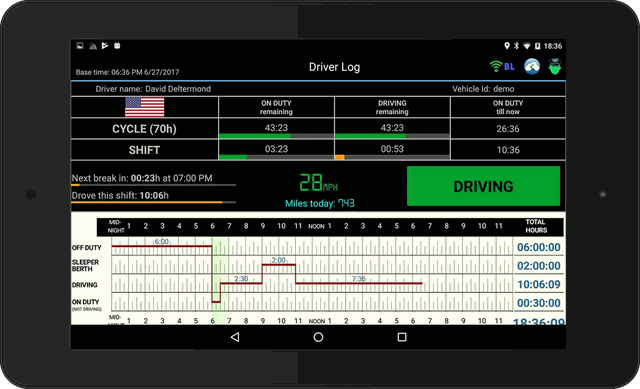Tap the 7:36 driving segment label
Screen dimensions: 640x389
tap(359, 279)
